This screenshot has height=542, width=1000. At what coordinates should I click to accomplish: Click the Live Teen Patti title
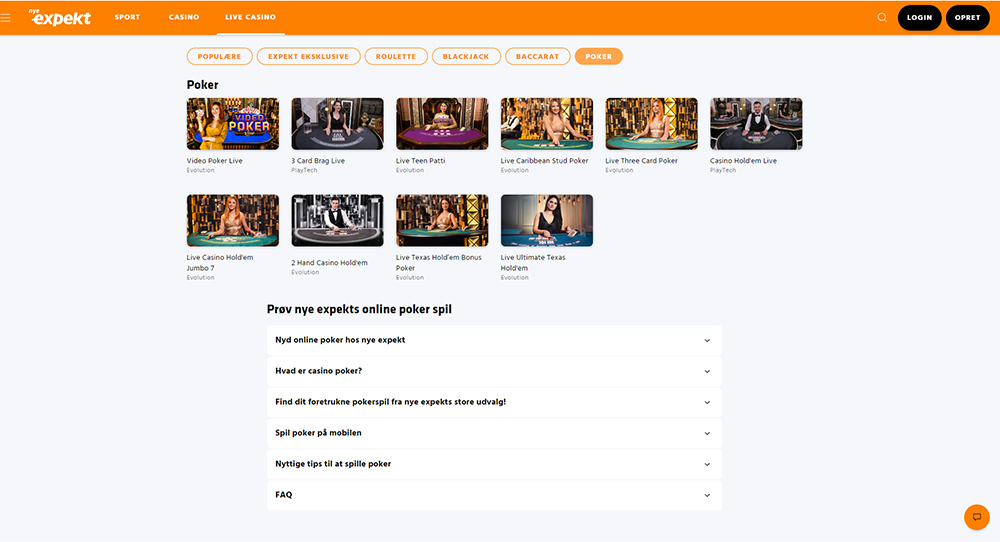pyautogui.click(x=420, y=161)
